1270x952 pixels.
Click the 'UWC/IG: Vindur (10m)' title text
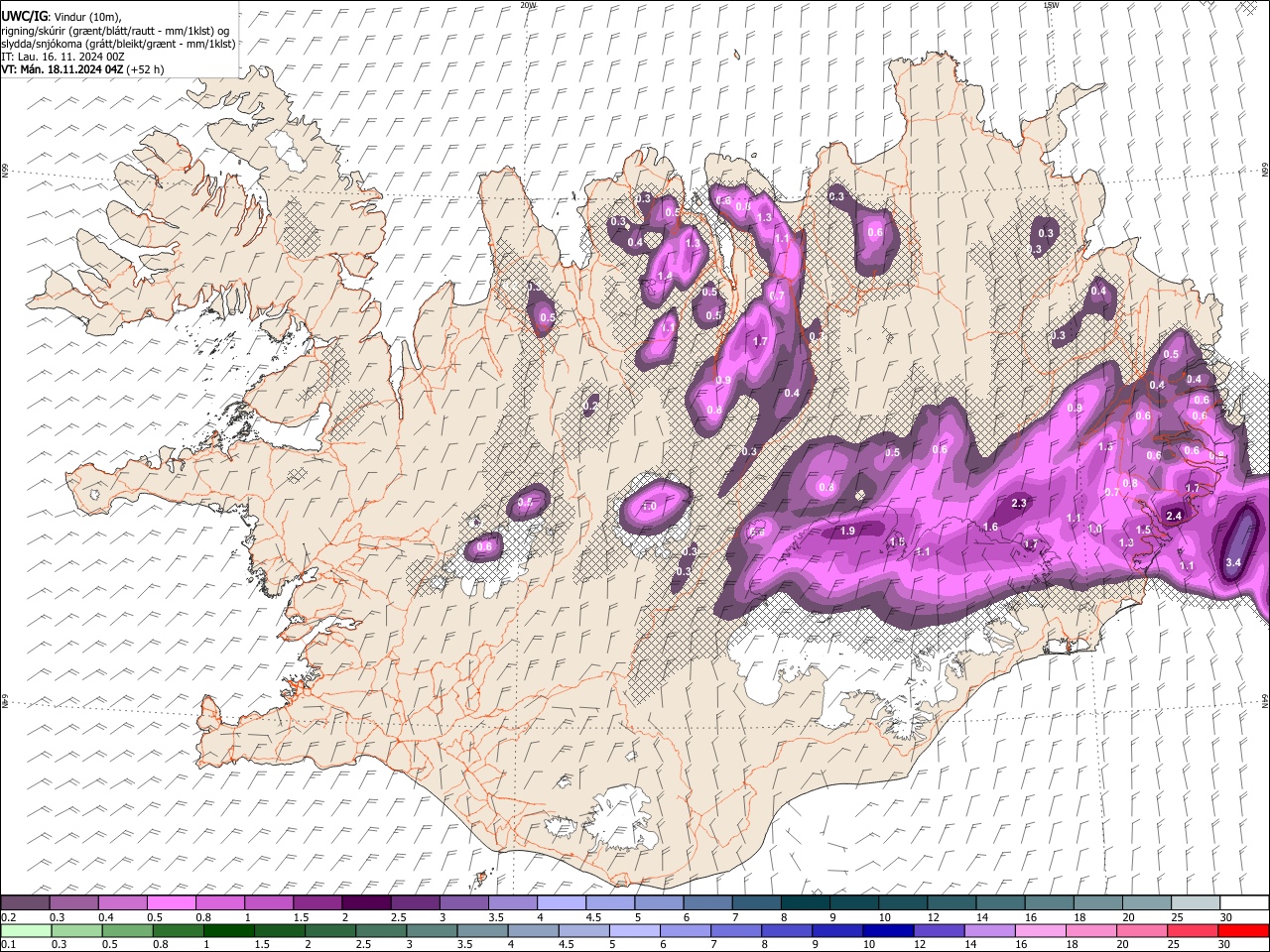pos(62,16)
